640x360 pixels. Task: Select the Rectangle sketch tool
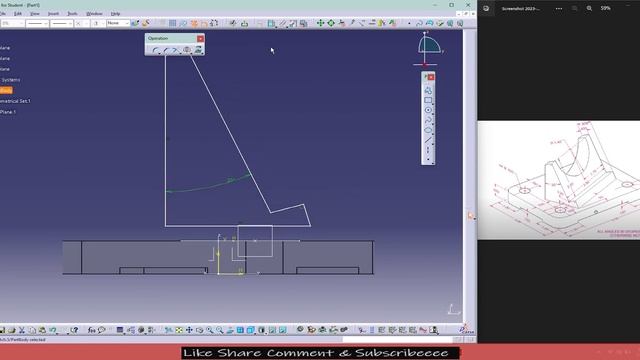click(x=428, y=100)
